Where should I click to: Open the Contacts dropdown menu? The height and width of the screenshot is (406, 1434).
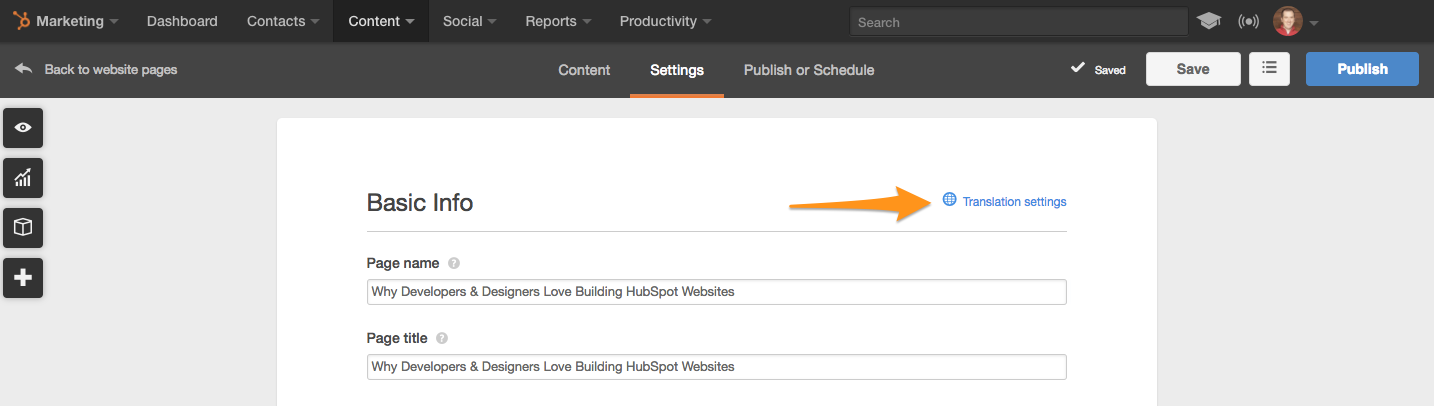click(x=283, y=21)
